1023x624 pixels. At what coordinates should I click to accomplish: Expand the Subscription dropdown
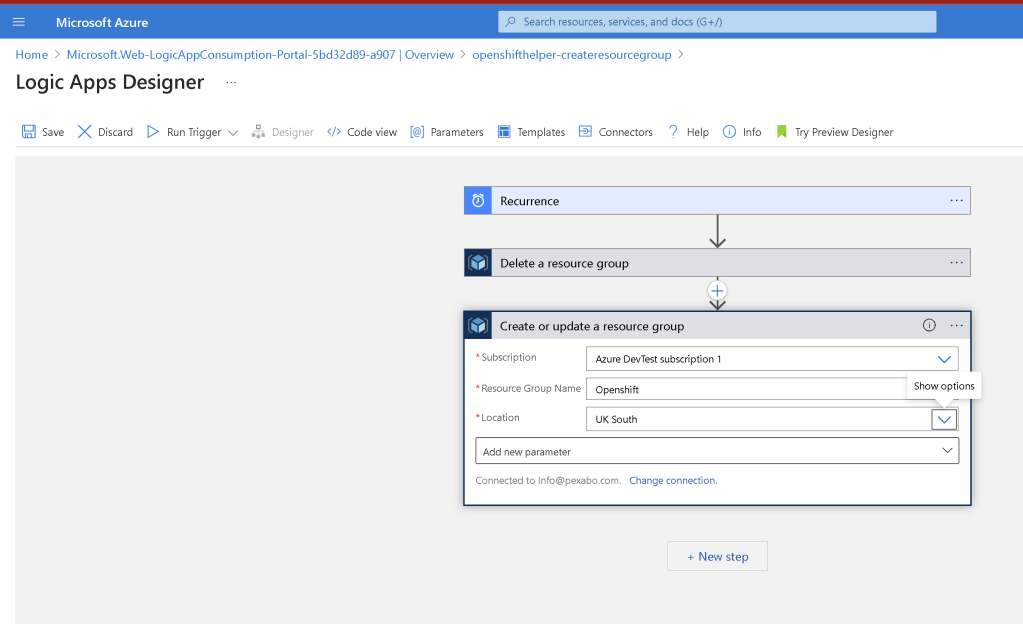pos(943,359)
